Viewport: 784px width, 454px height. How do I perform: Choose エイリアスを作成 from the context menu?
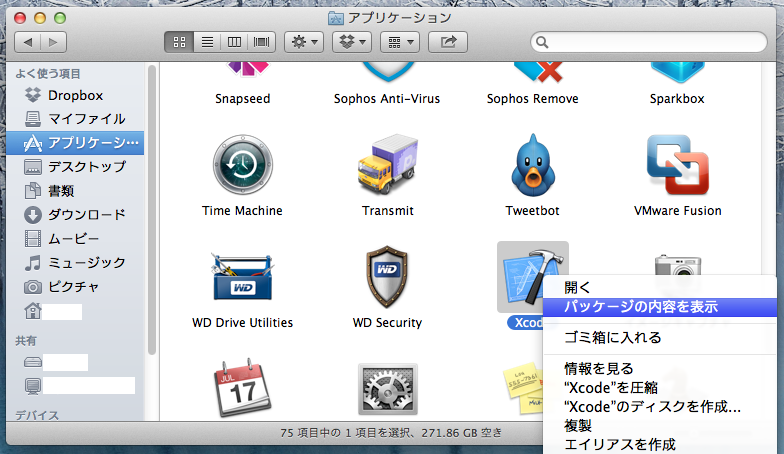(x=660, y=444)
